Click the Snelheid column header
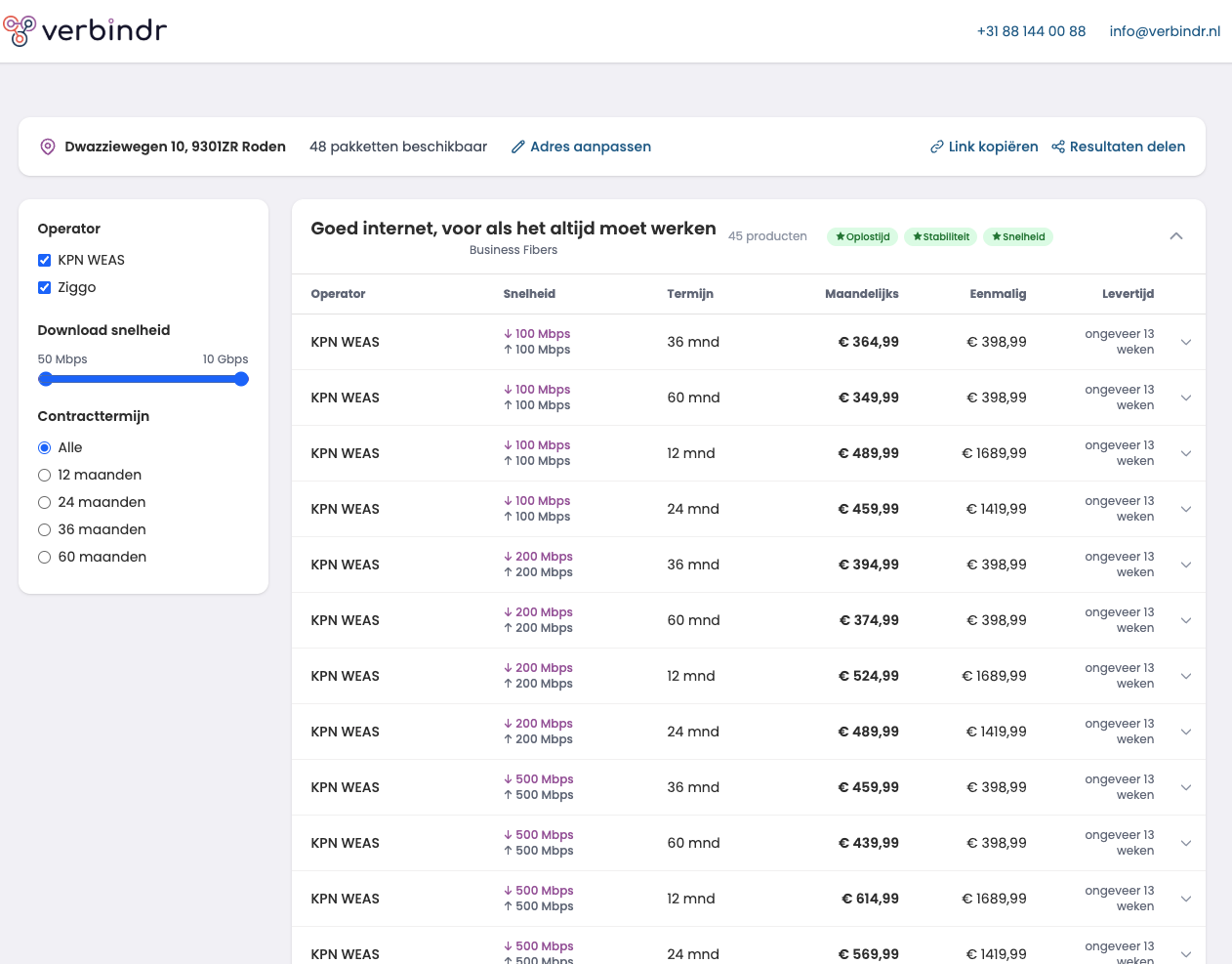The width and height of the screenshot is (1232, 964). tap(529, 294)
